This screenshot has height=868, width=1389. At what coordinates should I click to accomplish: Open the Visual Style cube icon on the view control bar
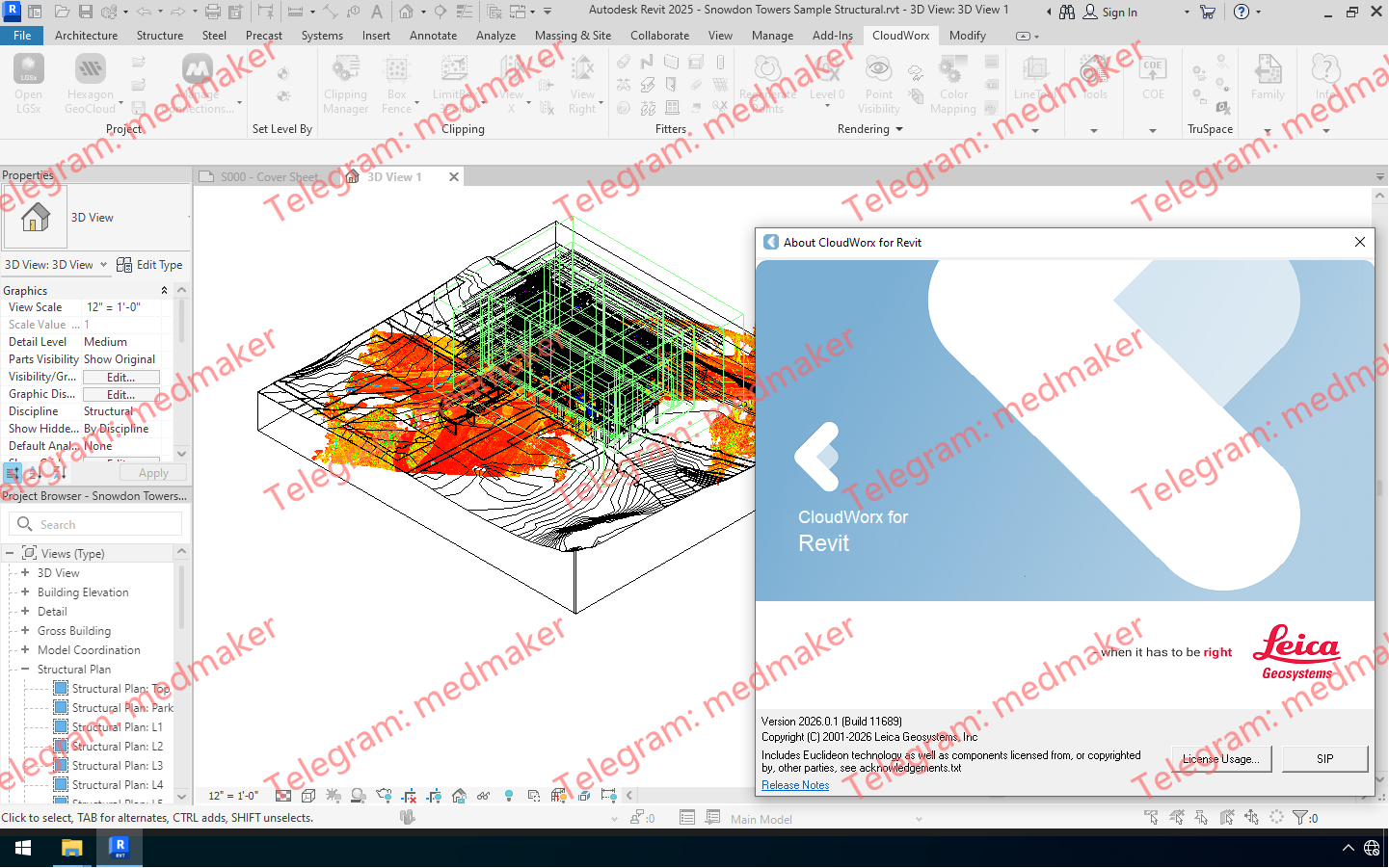[308, 796]
